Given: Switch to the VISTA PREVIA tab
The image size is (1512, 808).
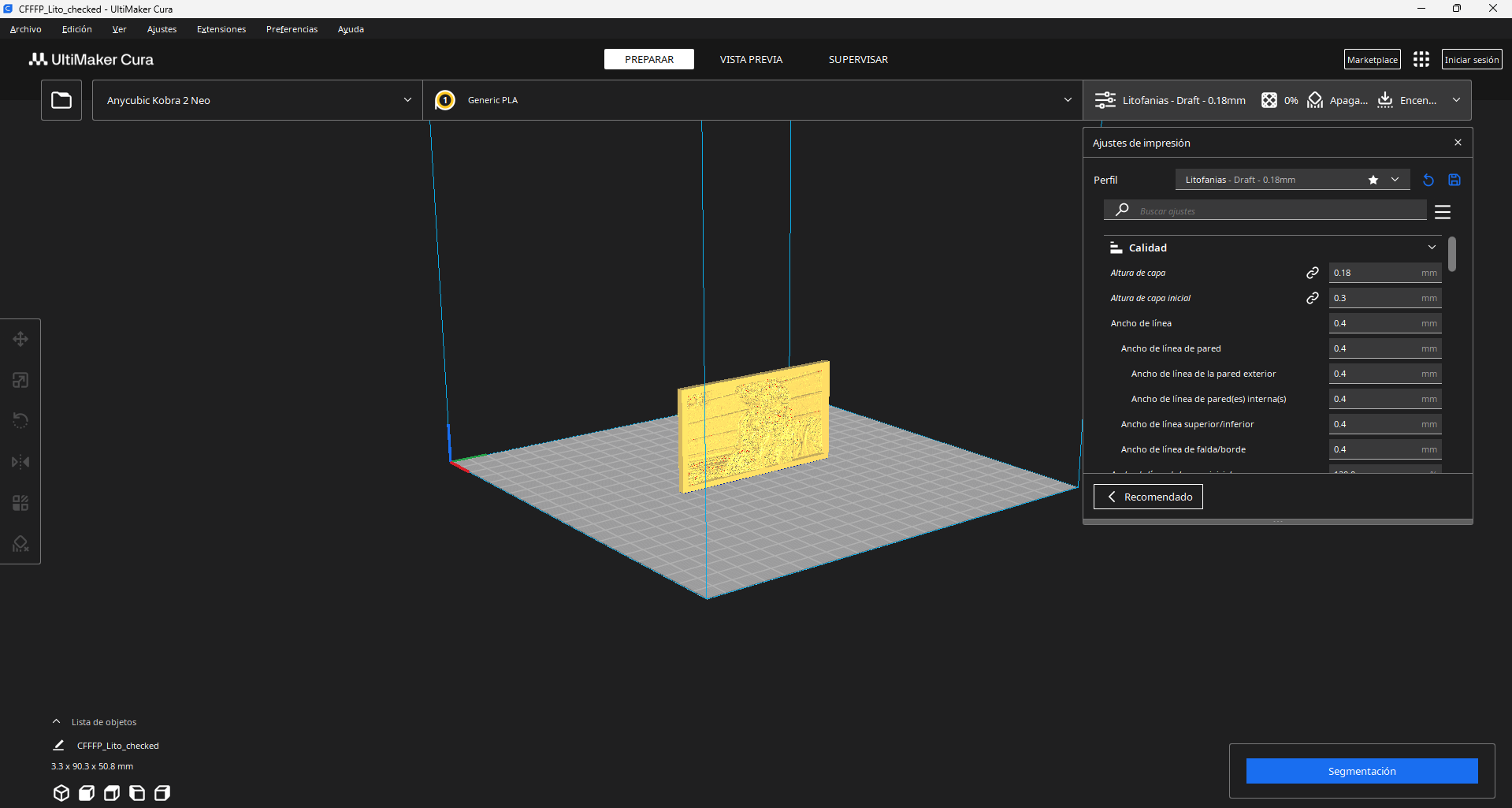Looking at the screenshot, I should [x=751, y=59].
